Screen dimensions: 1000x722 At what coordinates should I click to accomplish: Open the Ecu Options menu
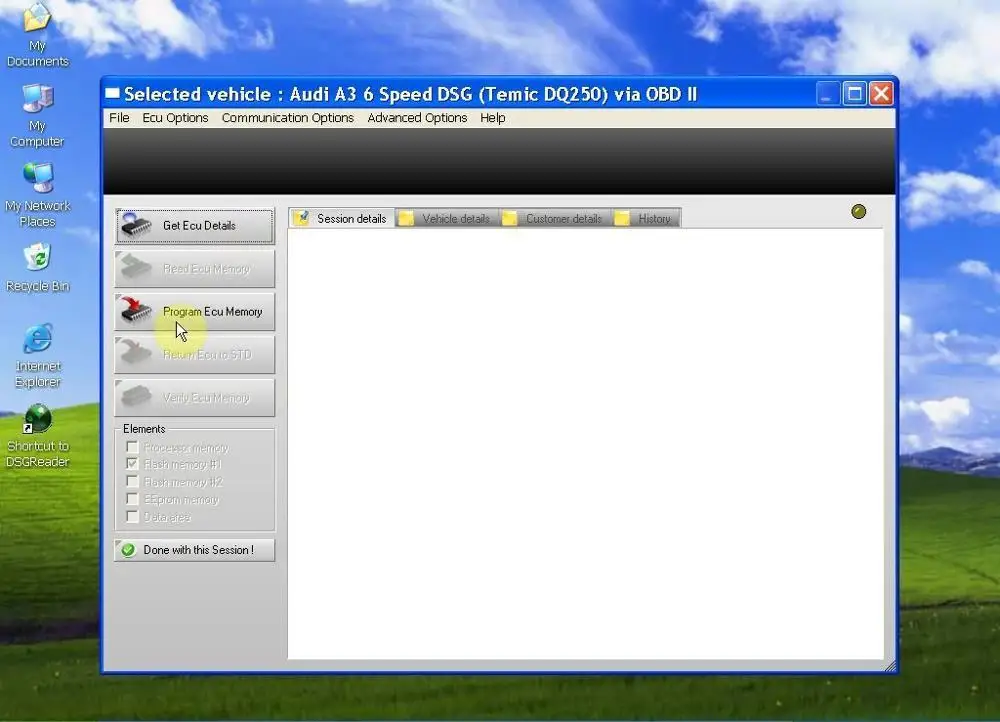point(175,118)
